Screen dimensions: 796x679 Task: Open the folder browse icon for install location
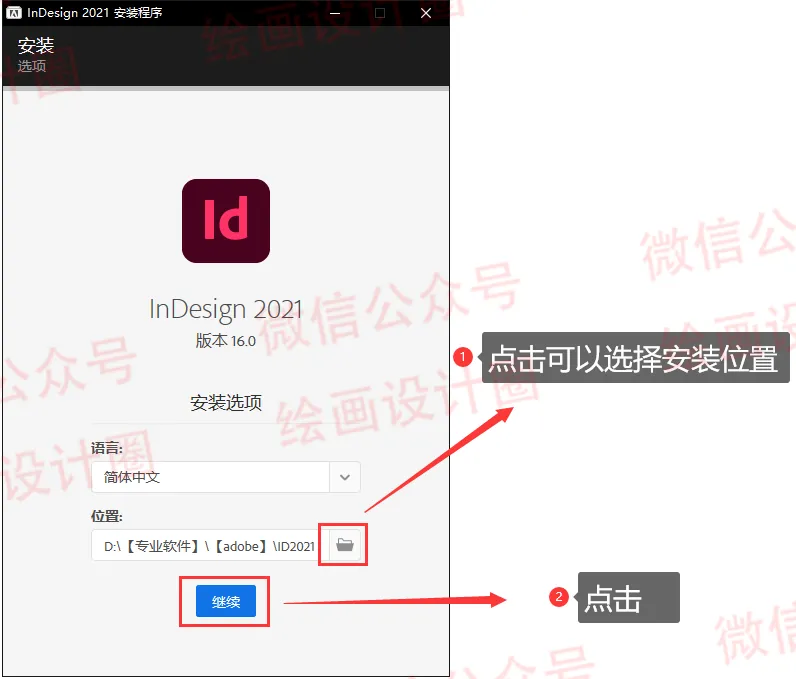[x=345, y=545]
